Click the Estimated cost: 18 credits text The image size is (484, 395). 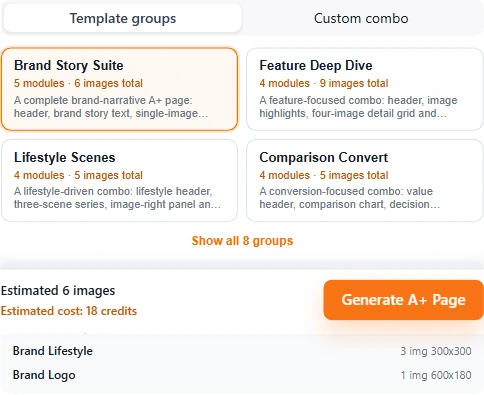(69, 311)
